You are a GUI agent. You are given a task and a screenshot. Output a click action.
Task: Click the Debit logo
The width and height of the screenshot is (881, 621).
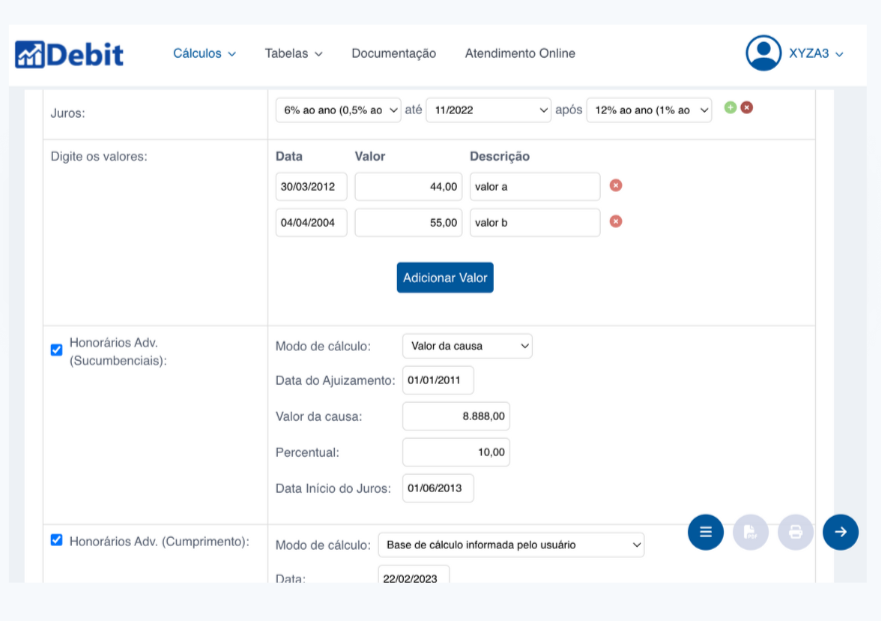[x=69, y=54]
